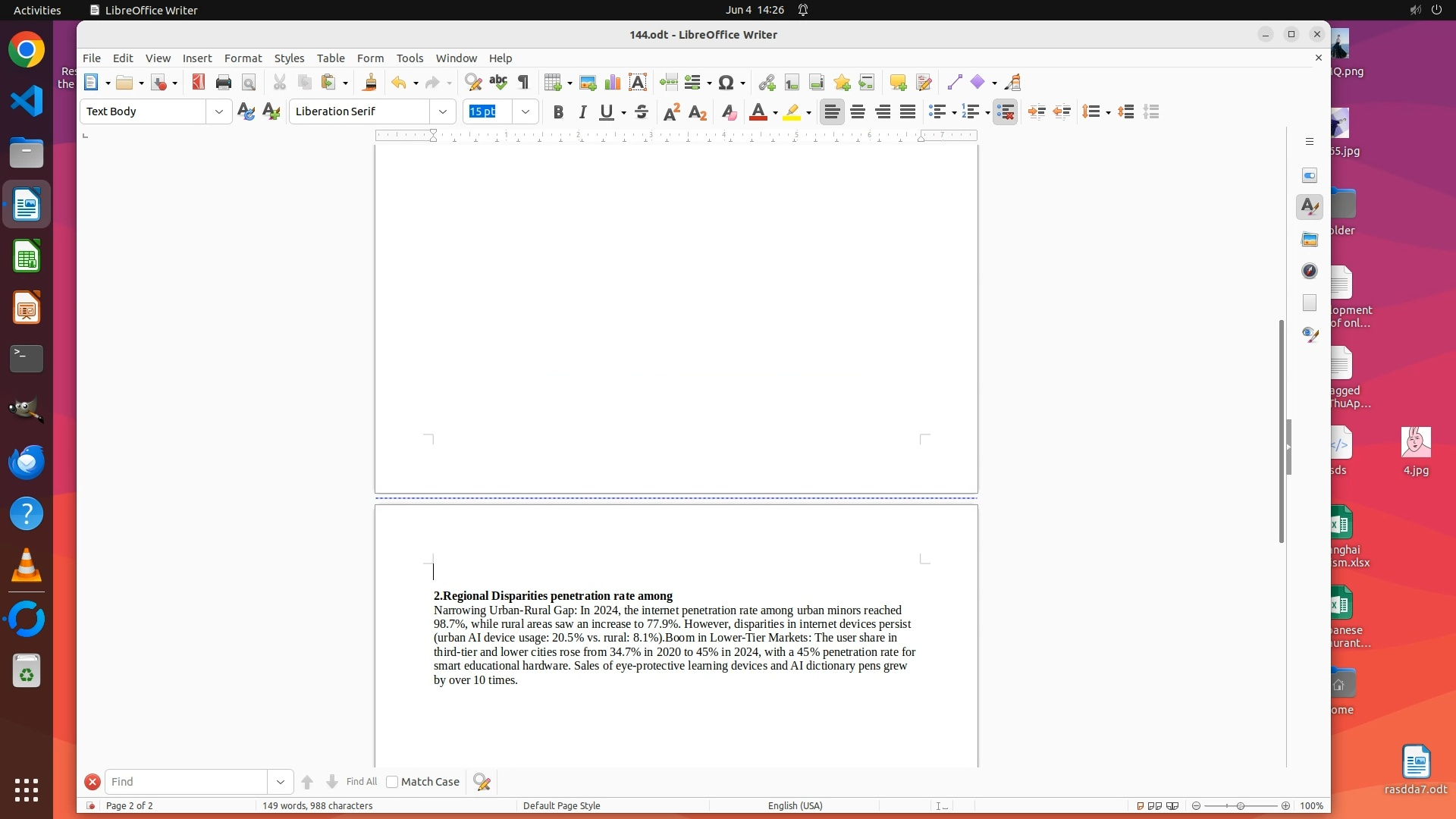Click into the Find text field

[x=186, y=781]
